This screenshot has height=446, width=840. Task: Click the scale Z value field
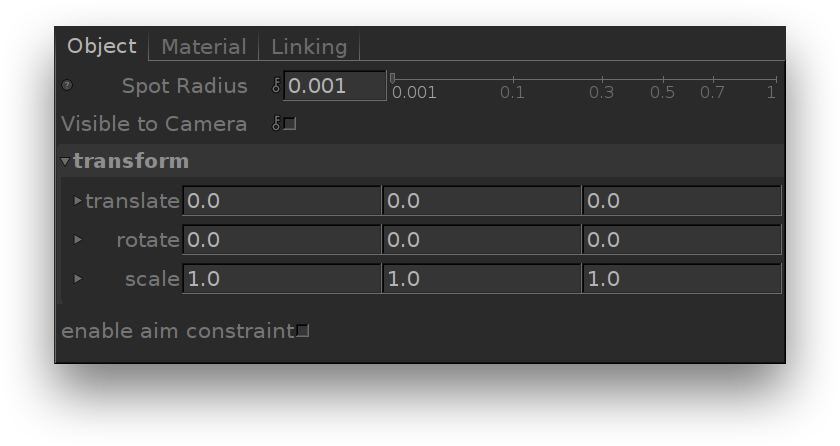point(681,279)
